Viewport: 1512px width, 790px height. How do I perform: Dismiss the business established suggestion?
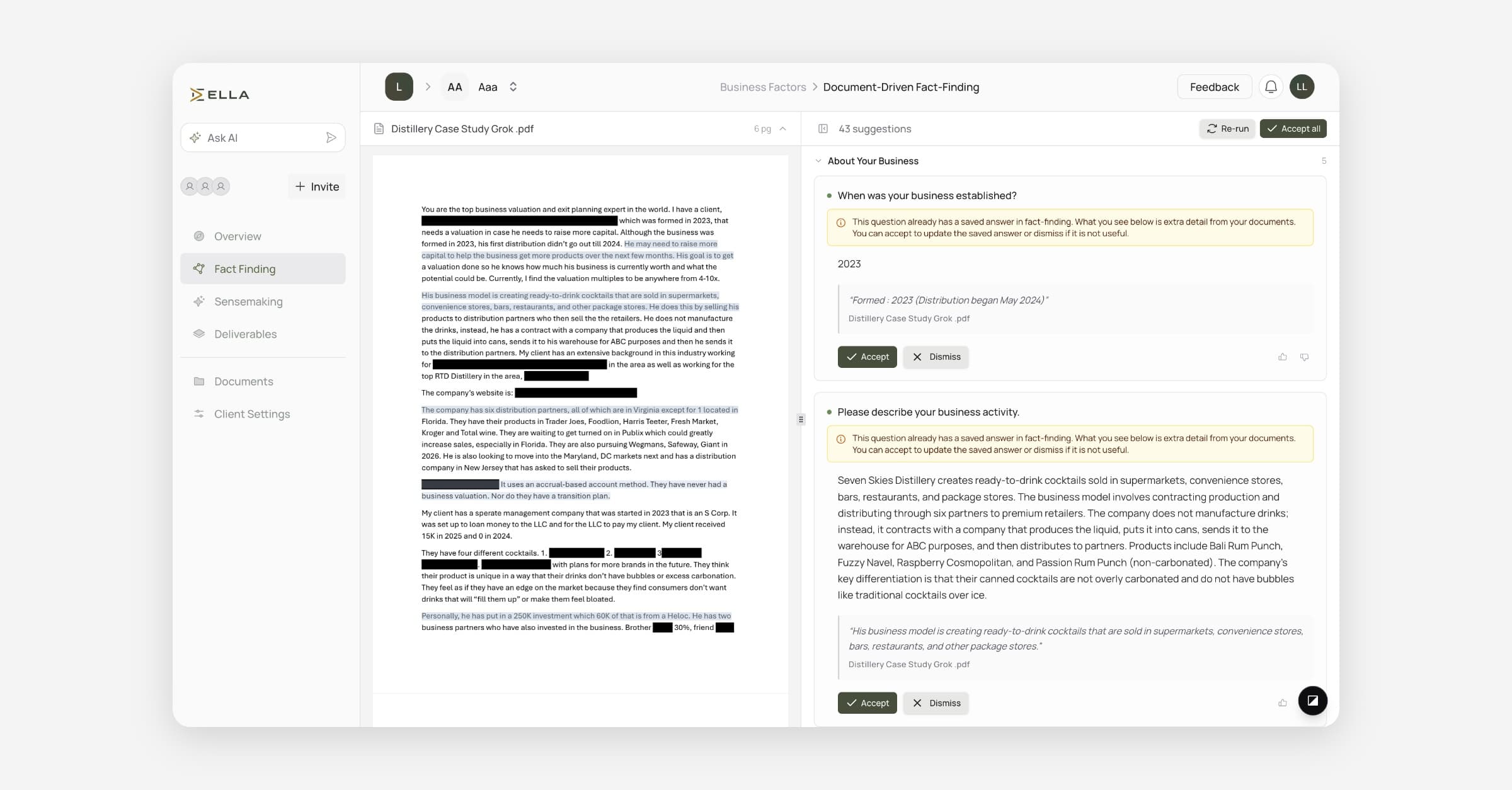pyautogui.click(x=936, y=357)
